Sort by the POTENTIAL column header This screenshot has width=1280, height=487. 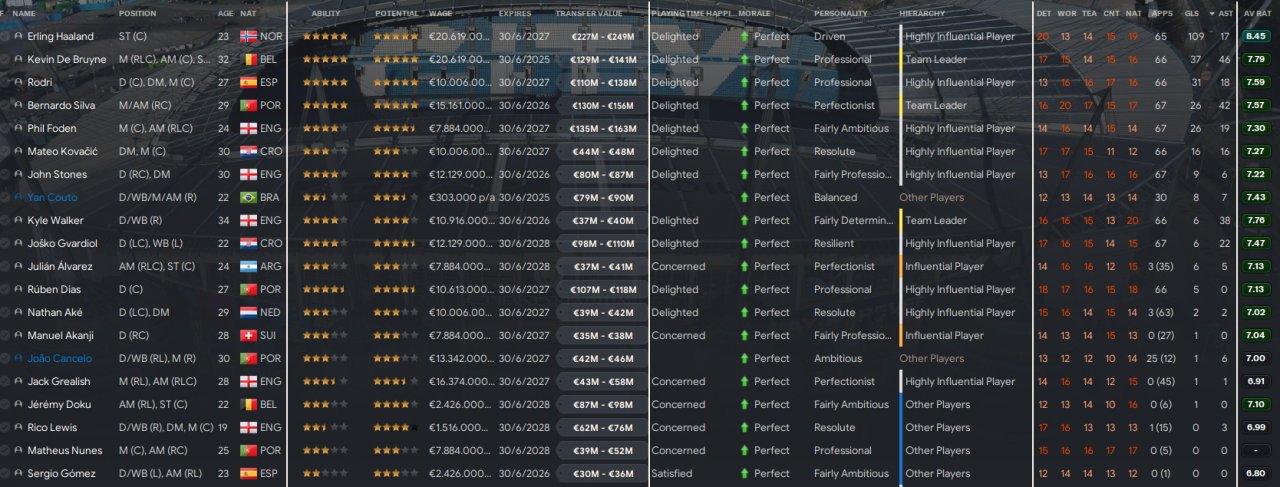[397, 14]
